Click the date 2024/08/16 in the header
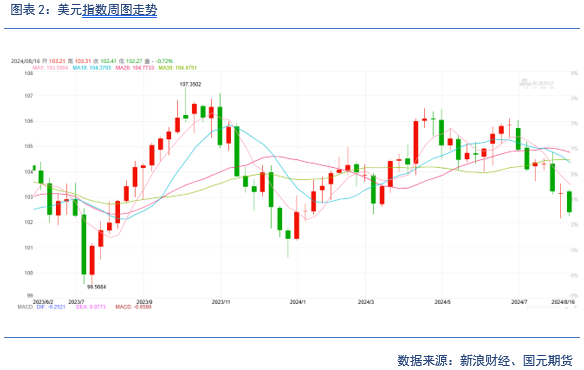Viewport: 584px width, 370px height. (x=25, y=61)
